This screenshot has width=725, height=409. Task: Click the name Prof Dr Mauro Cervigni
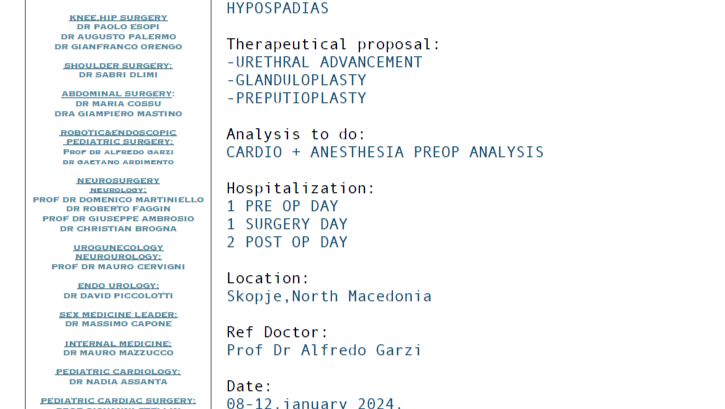tap(118, 267)
